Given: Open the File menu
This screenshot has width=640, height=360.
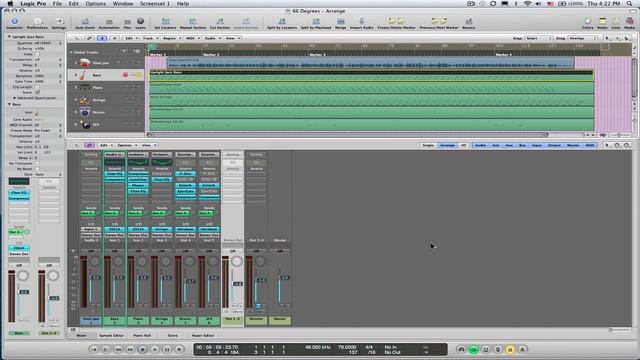Looking at the screenshot, I should pos(57,4).
